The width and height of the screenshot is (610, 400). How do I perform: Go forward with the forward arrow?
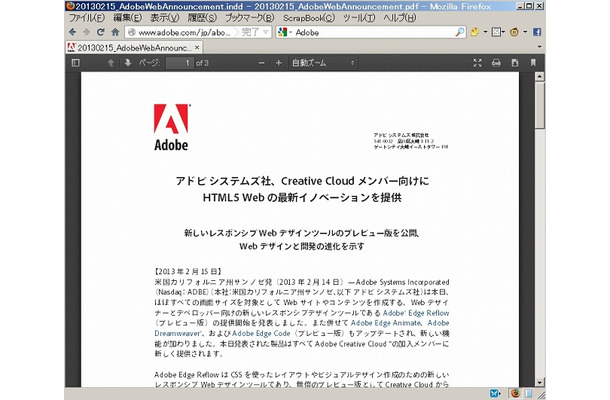(86, 32)
